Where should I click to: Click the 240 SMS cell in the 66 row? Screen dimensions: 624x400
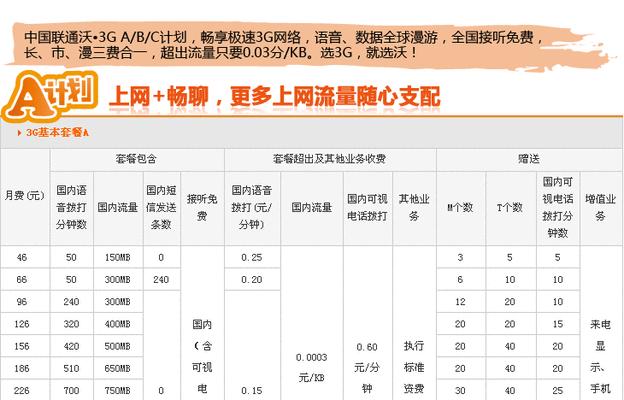[161, 280]
